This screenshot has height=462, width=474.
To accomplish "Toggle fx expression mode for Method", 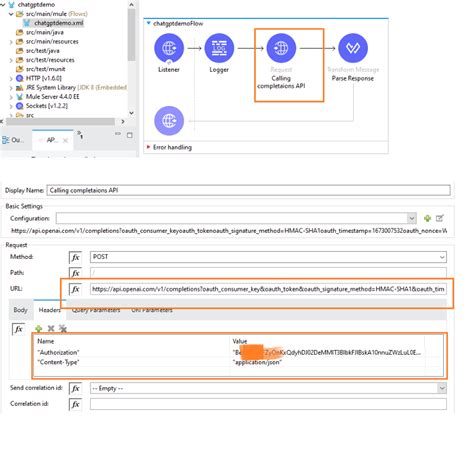I will point(75,257).
